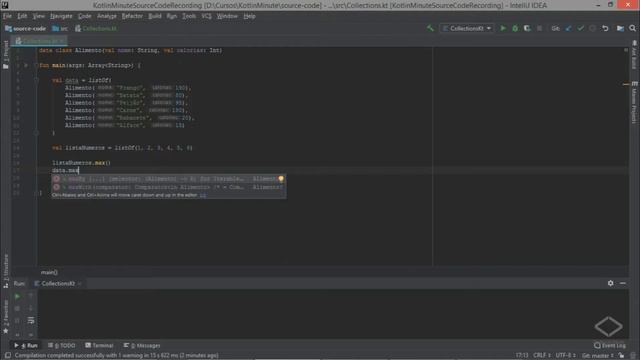Open the Maven Projects side panel
Image resolution: width=640 pixels, height=360 pixels.
[x=634, y=102]
